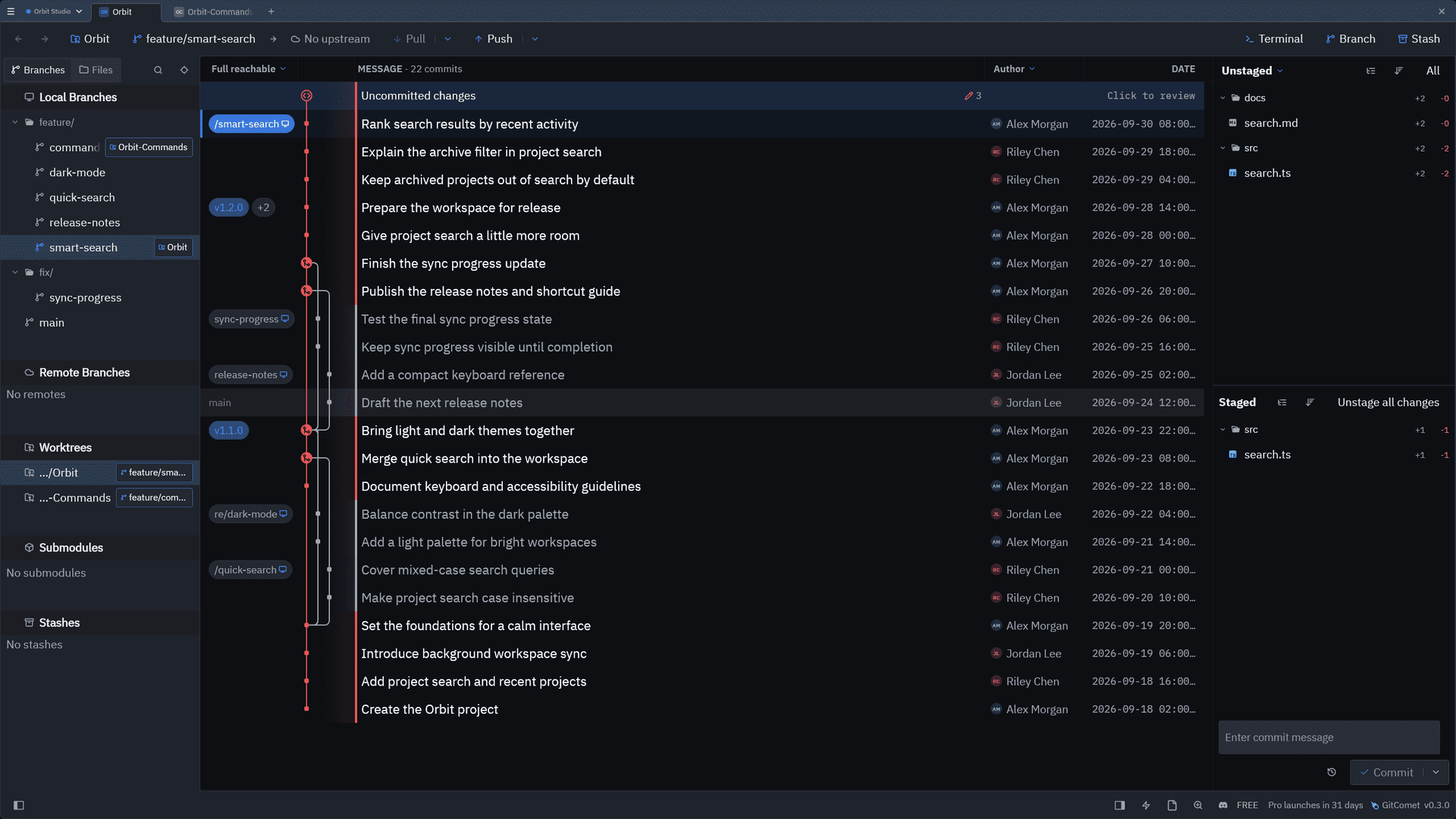Collapse the feature/ branch folder

click(x=15, y=122)
